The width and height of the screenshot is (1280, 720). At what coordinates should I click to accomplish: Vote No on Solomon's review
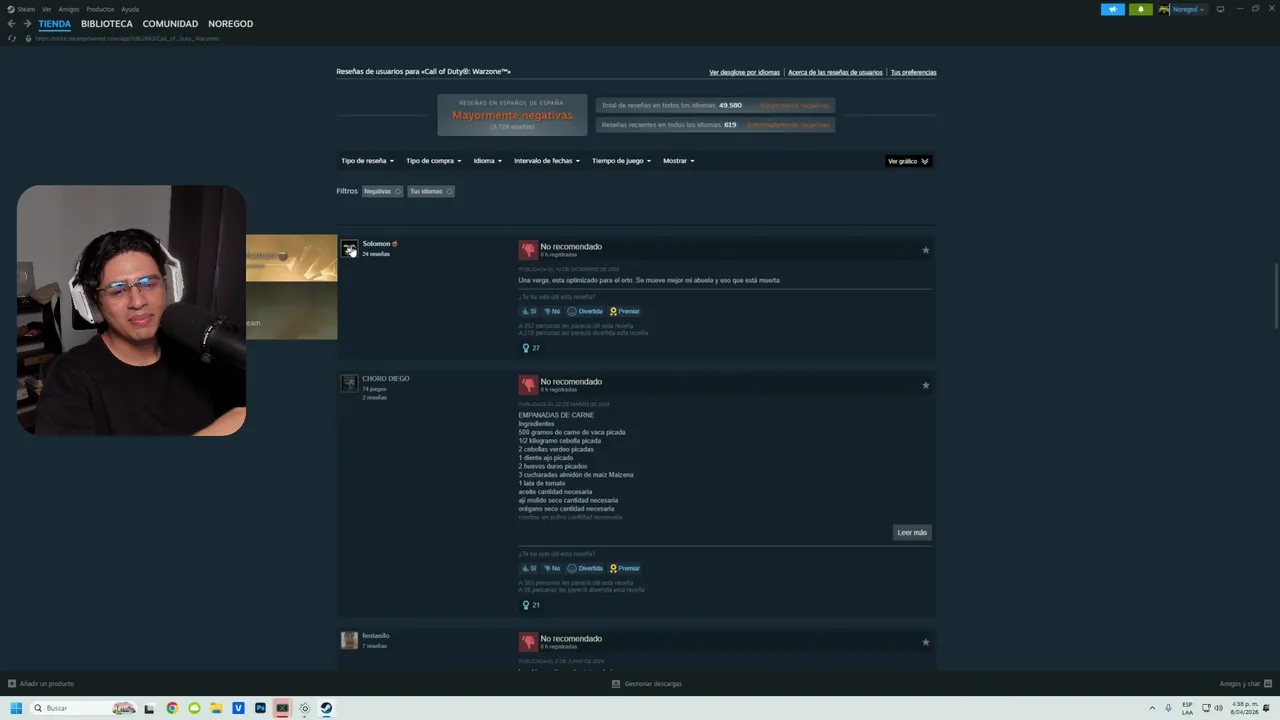coord(552,311)
